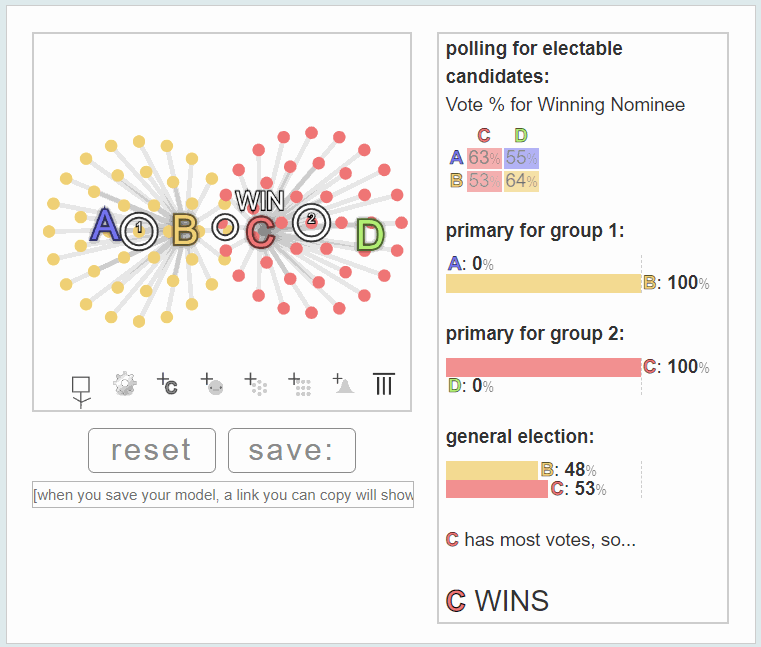Click voter group center marker 1
The width and height of the screenshot is (761, 647).
(x=139, y=231)
